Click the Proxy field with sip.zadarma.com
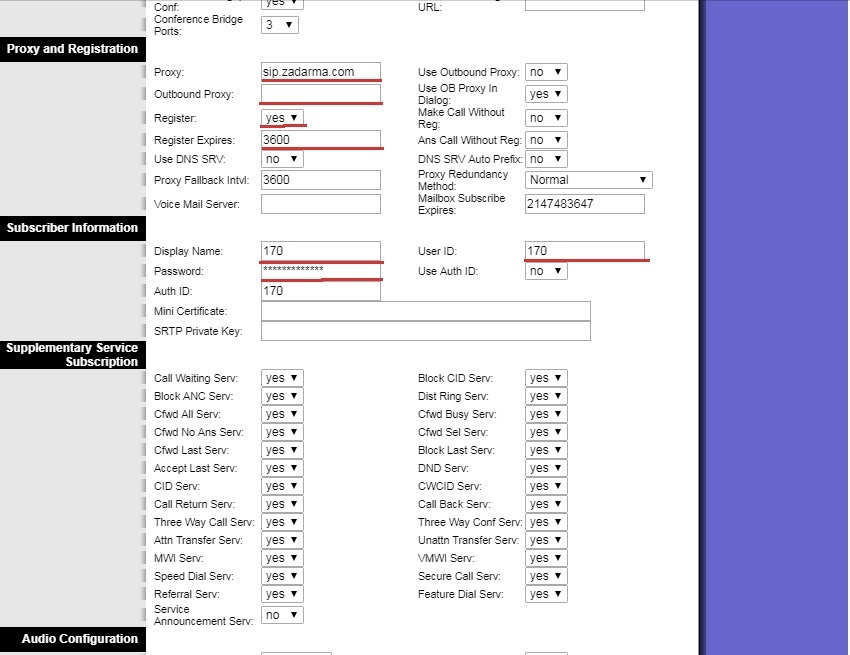Image resolution: width=850 pixels, height=655 pixels. coord(321,72)
